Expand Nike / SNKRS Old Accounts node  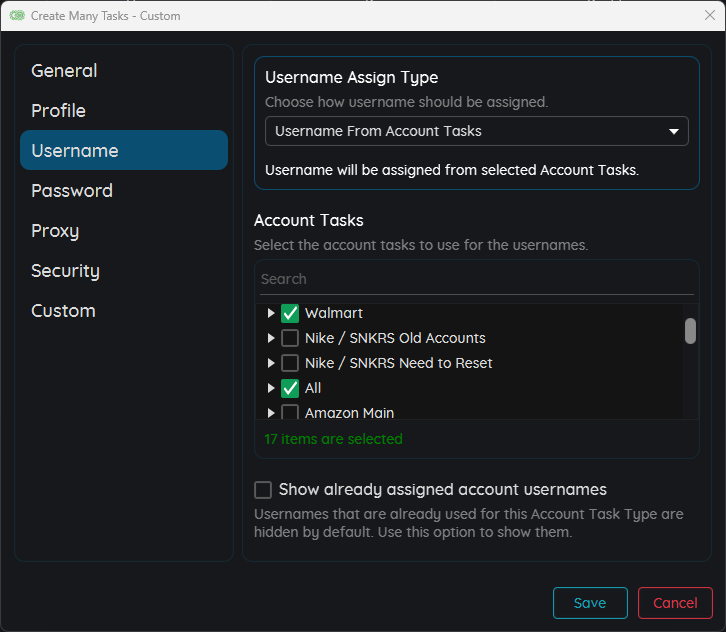tap(271, 338)
